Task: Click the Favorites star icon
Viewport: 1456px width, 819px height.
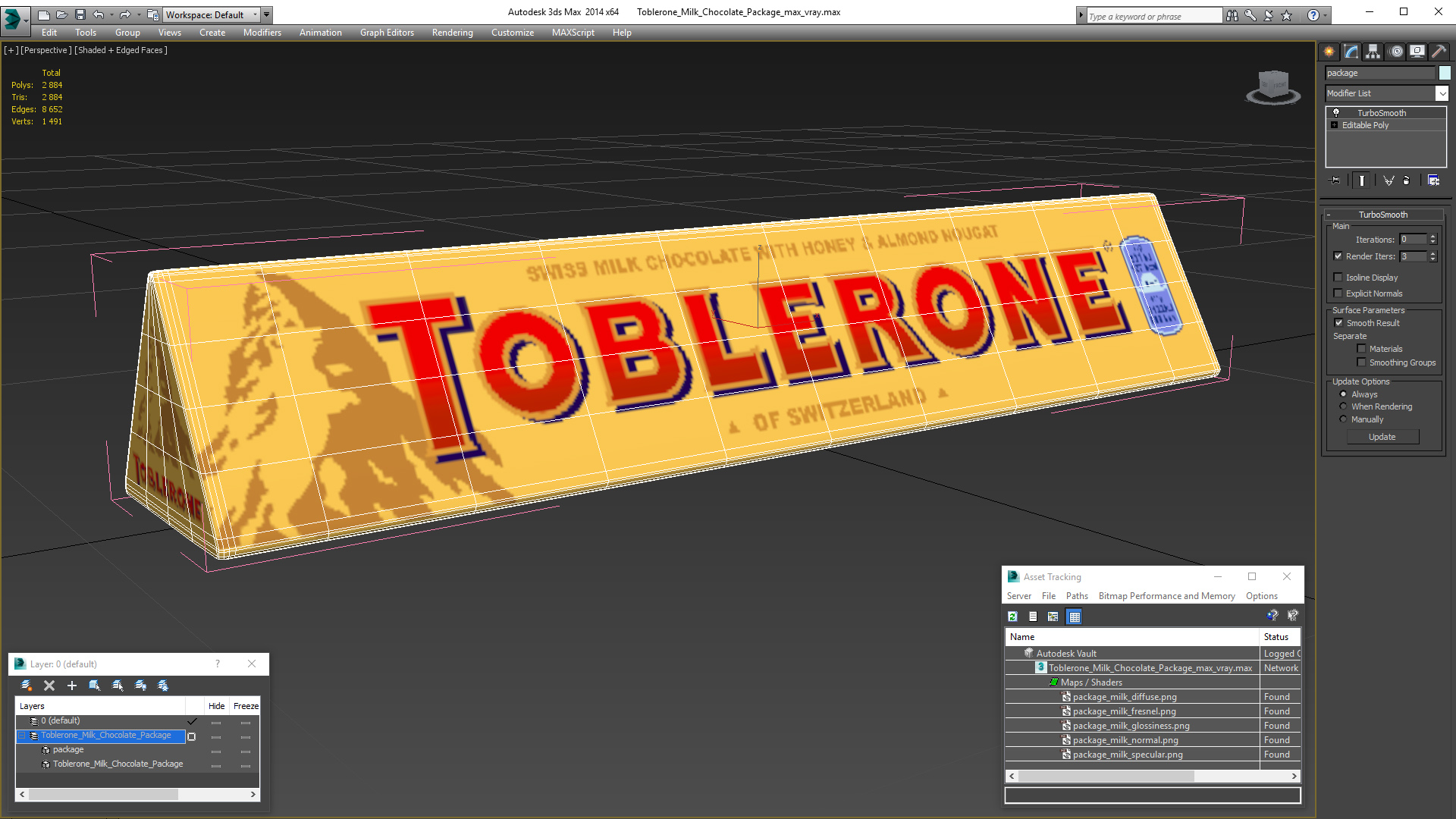Action: point(1287,15)
